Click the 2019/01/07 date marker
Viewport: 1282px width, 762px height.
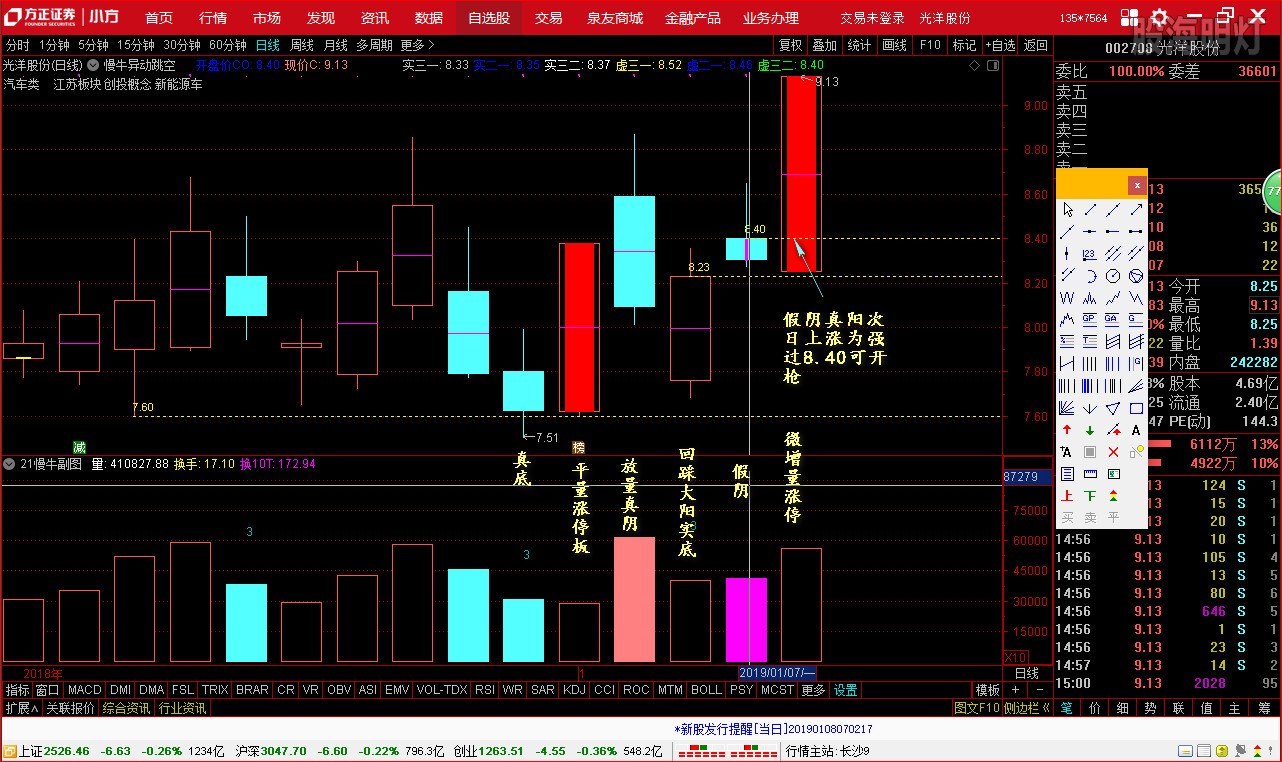tap(778, 674)
